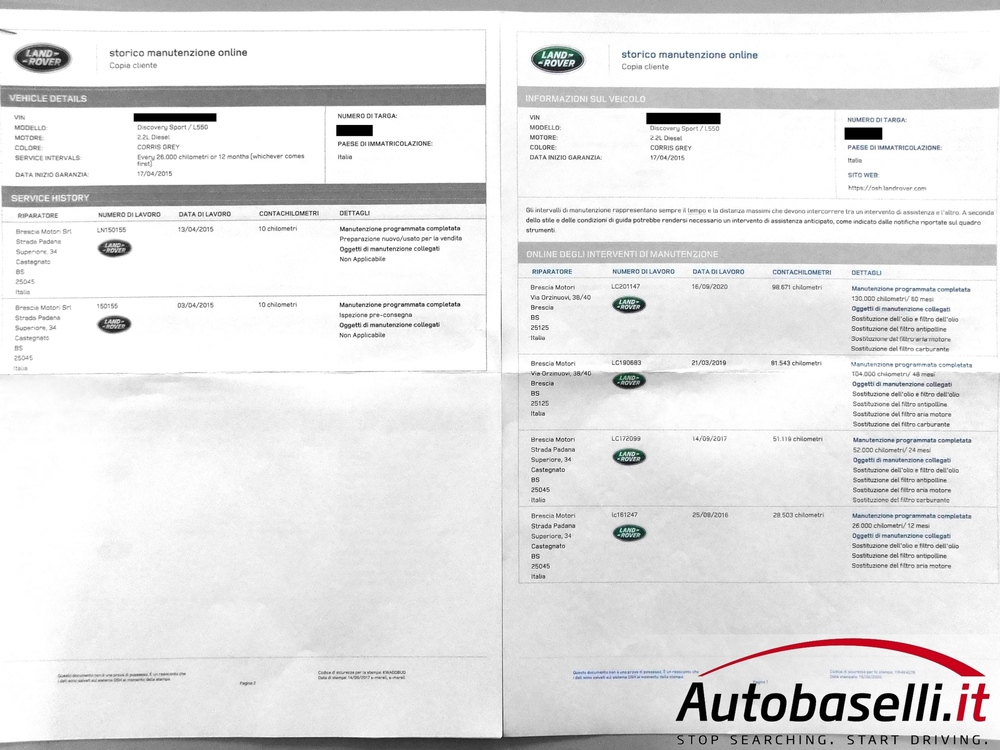The image size is (1000, 750).
Task: Click the work date '14/09/2017'
Action: pyautogui.click(x=709, y=439)
